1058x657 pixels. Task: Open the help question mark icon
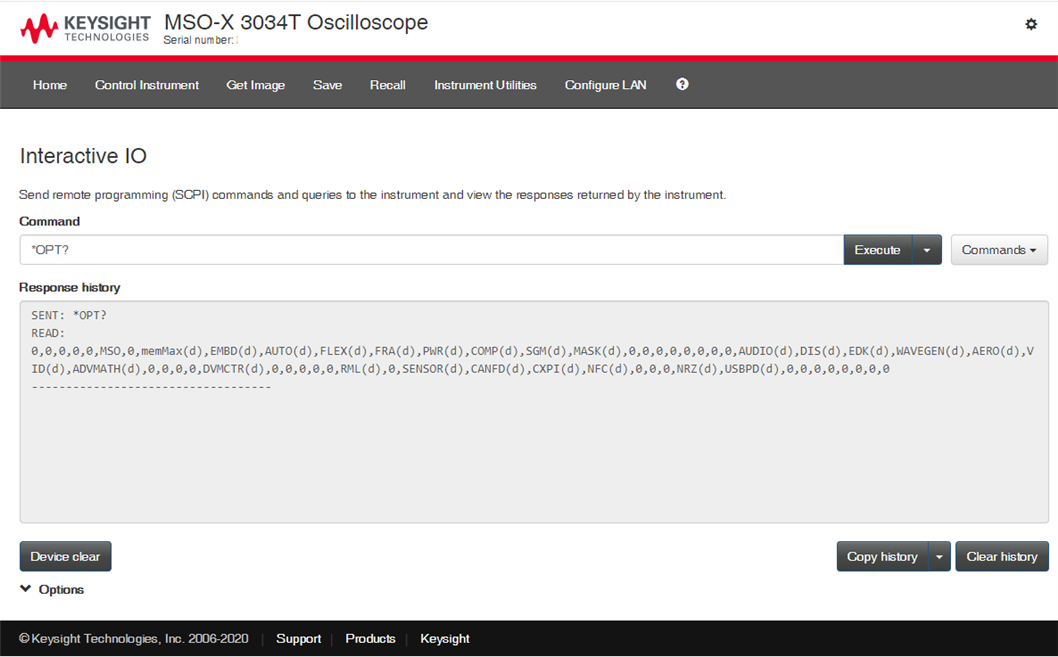tap(682, 84)
